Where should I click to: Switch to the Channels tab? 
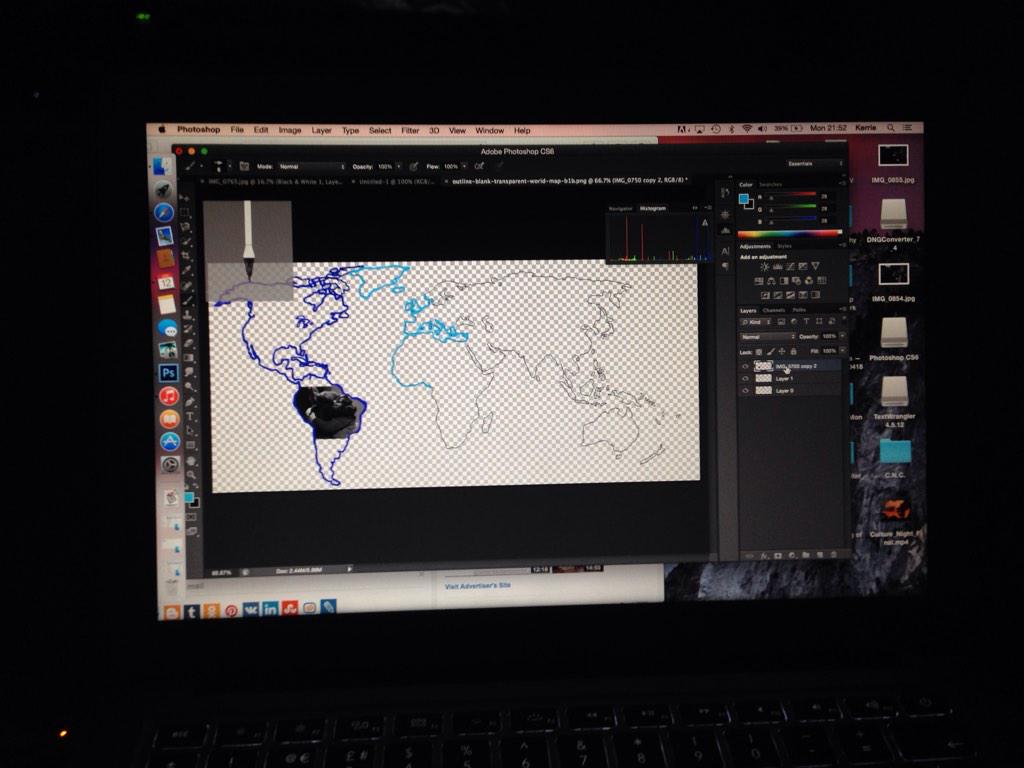(x=773, y=310)
